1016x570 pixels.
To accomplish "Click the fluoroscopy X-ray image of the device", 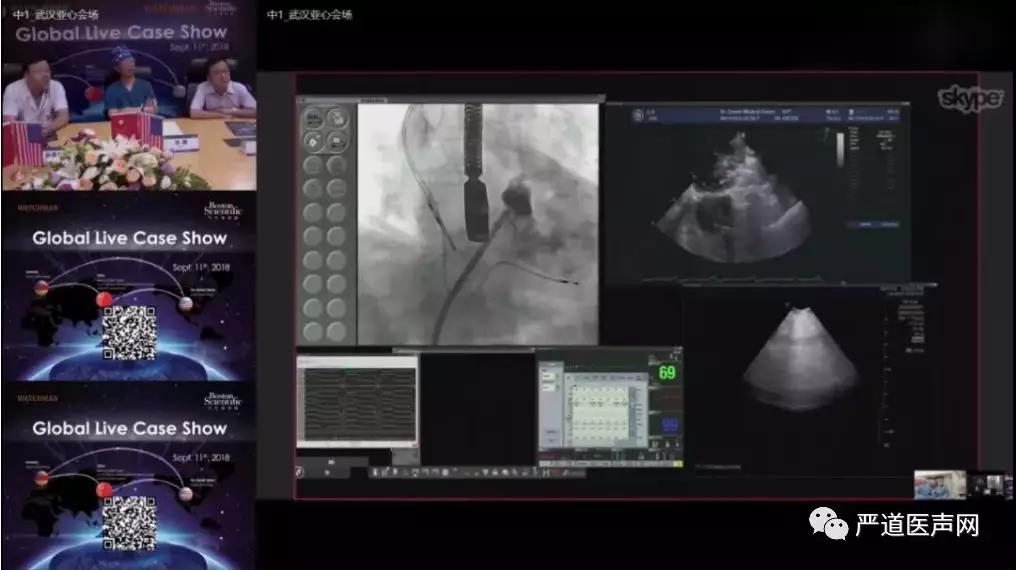I will (x=477, y=223).
